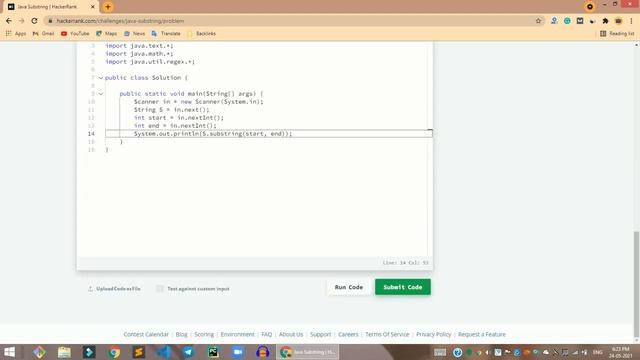Open the Contest Calendar footer link
This screenshot has height=360, width=640.
146,334
